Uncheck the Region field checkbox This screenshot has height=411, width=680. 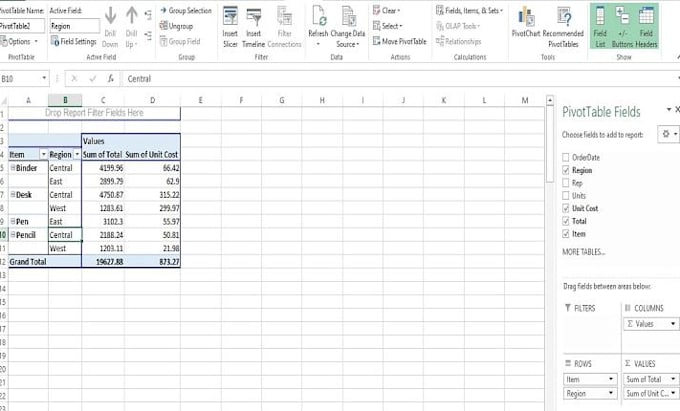tap(566, 170)
